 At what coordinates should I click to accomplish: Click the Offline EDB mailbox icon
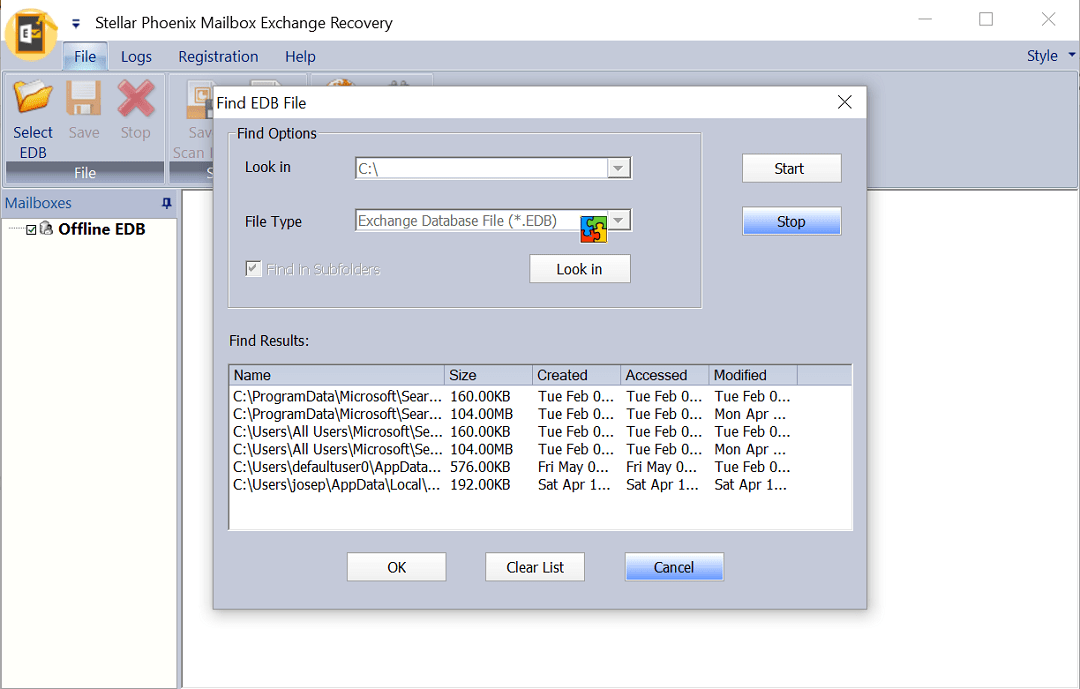pos(46,229)
